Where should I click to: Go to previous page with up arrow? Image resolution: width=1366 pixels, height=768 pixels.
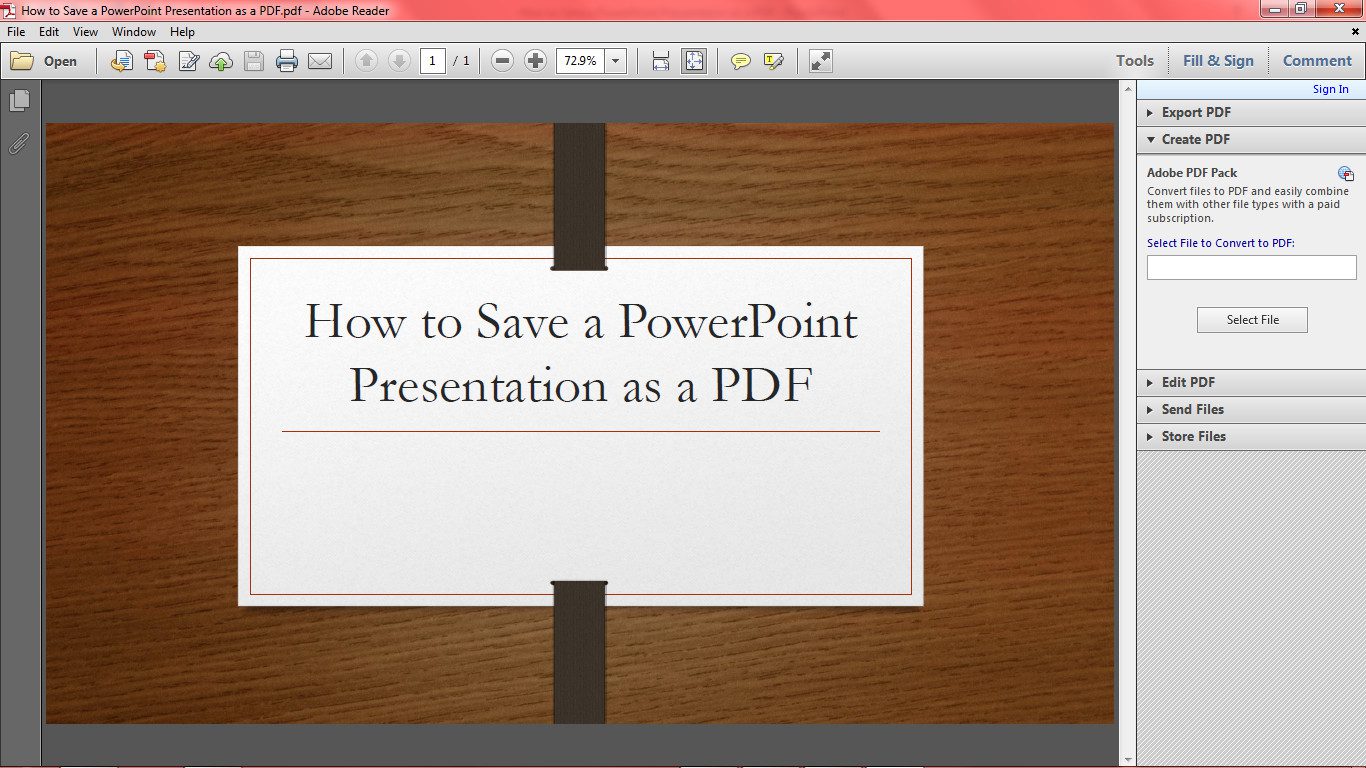(x=367, y=61)
